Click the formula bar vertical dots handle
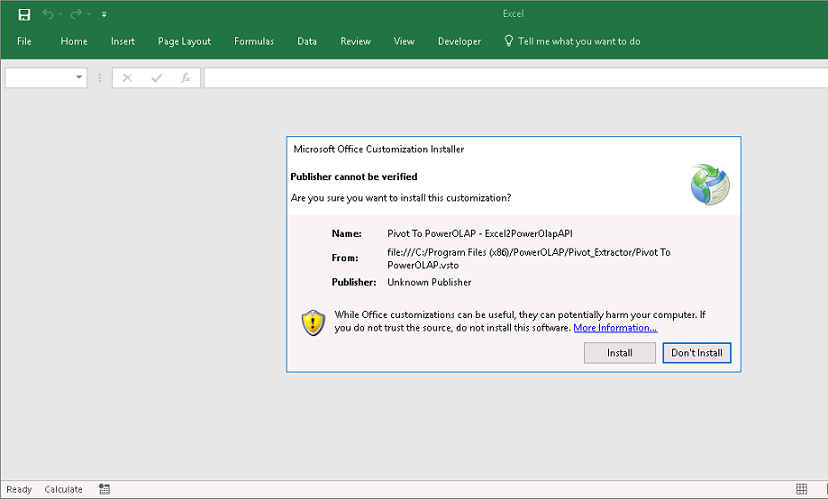Image resolution: width=828 pixels, height=499 pixels. tap(99, 78)
